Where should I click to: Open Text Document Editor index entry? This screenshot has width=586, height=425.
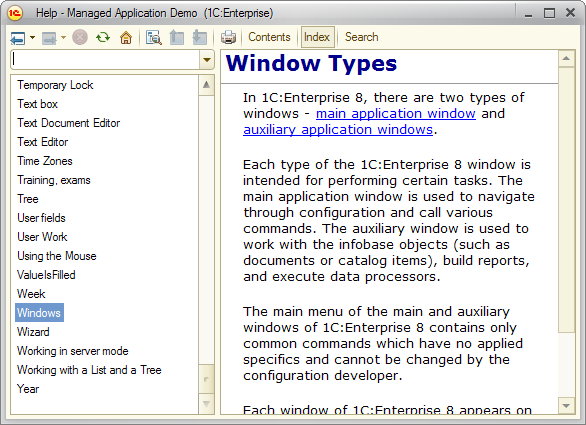(x=68, y=123)
